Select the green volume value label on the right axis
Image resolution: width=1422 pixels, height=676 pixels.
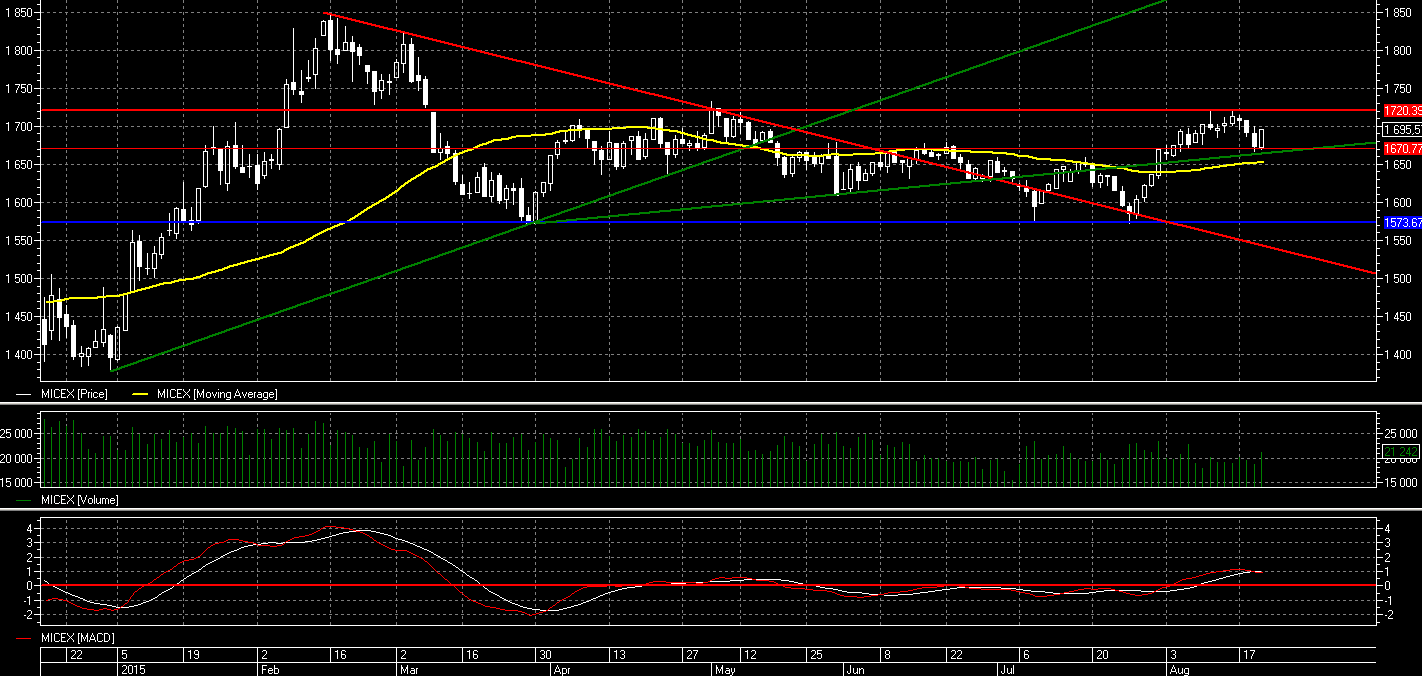pos(1401,454)
